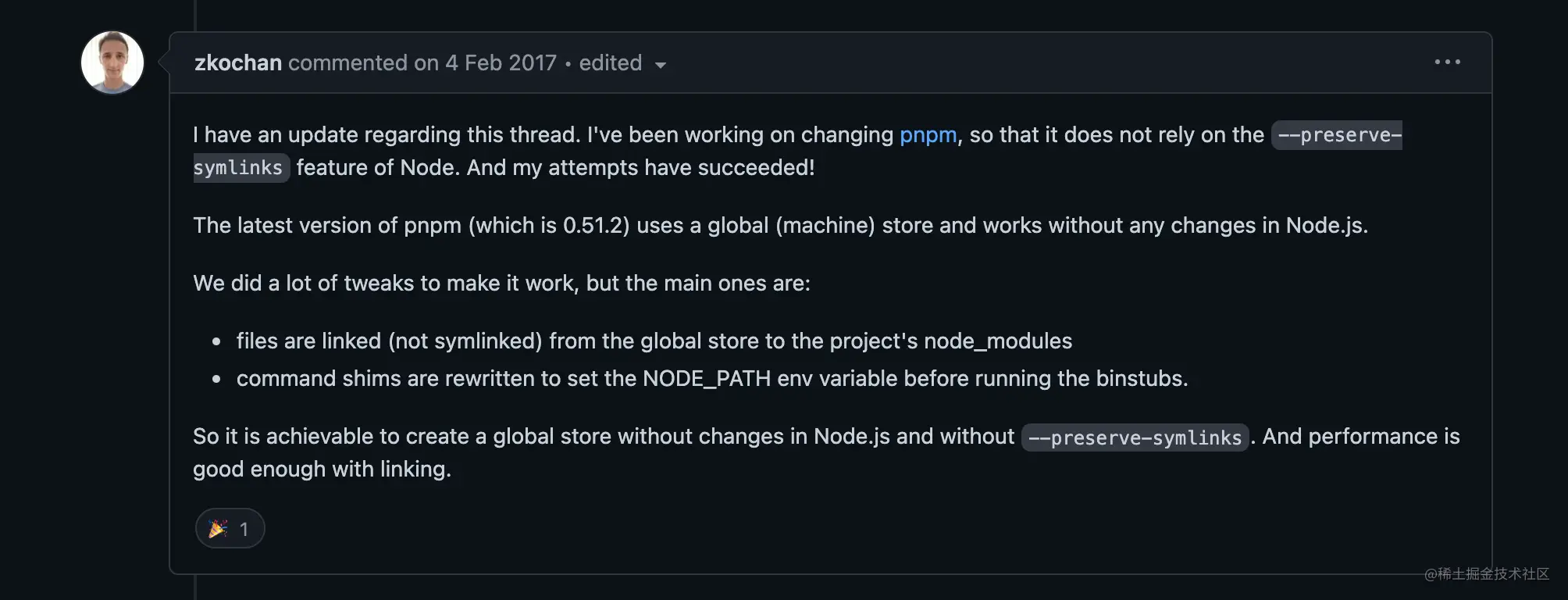Click the line about tweaks to make it work

(x=501, y=283)
